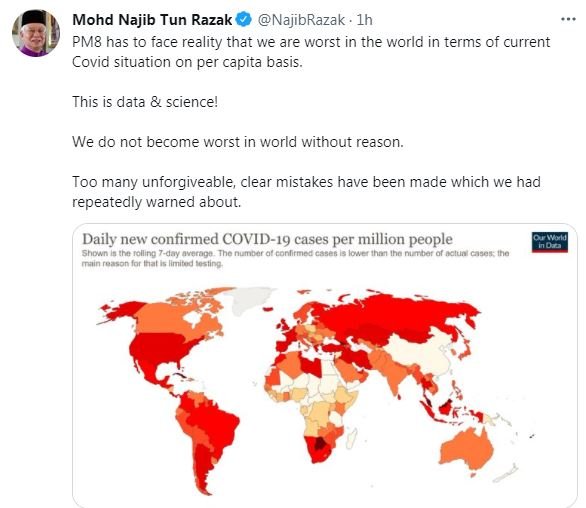Click the Our World in Data logo
The width and height of the screenshot is (586, 508).
(x=550, y=242)
